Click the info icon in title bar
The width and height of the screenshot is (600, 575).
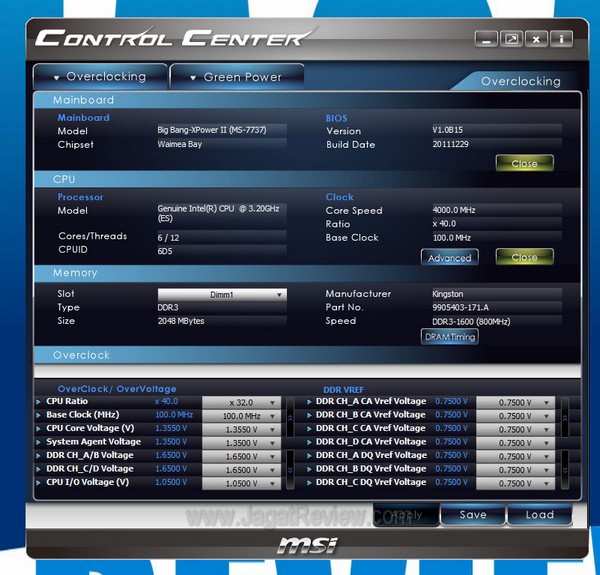pyautogui.click(x=561, y=39)
